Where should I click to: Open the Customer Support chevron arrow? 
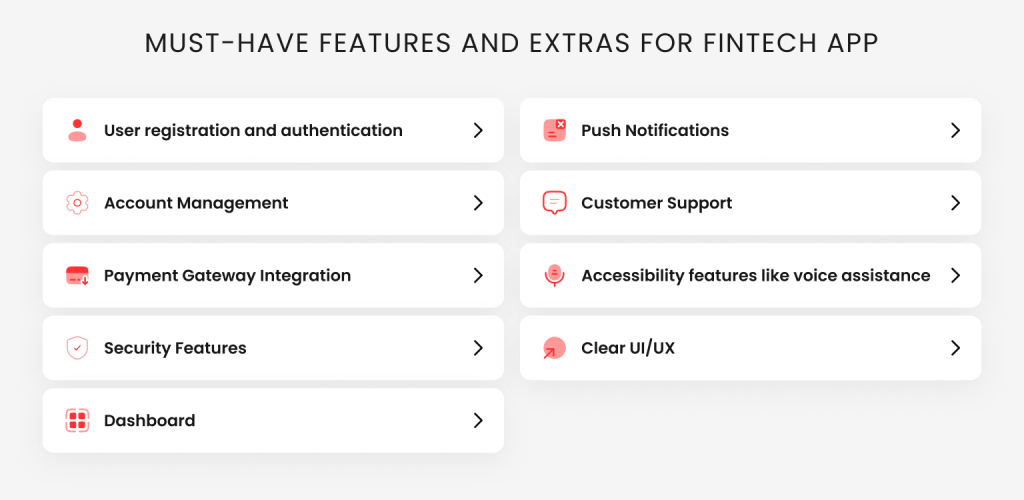[955, 203]
